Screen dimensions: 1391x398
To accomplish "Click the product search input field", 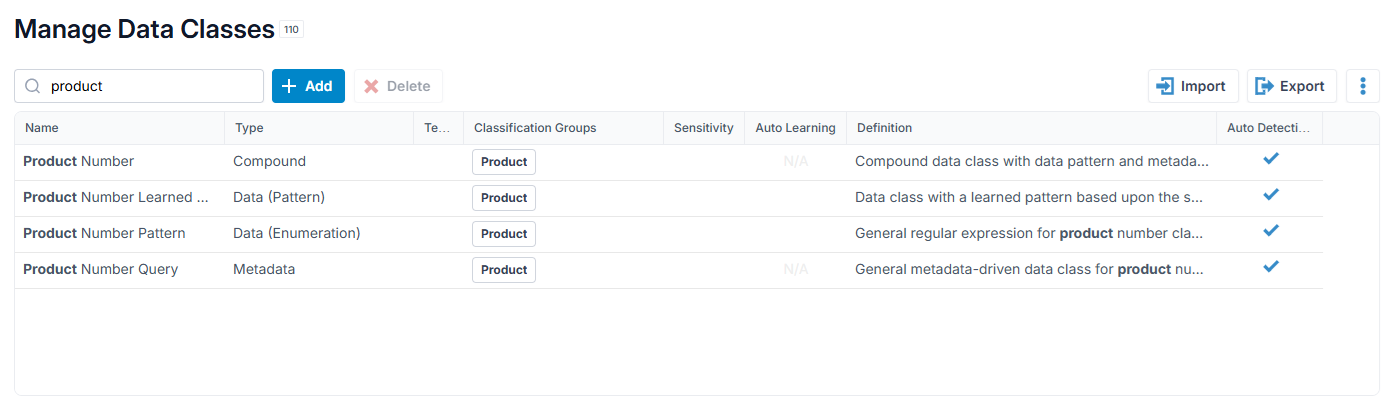I will [139, 86].
